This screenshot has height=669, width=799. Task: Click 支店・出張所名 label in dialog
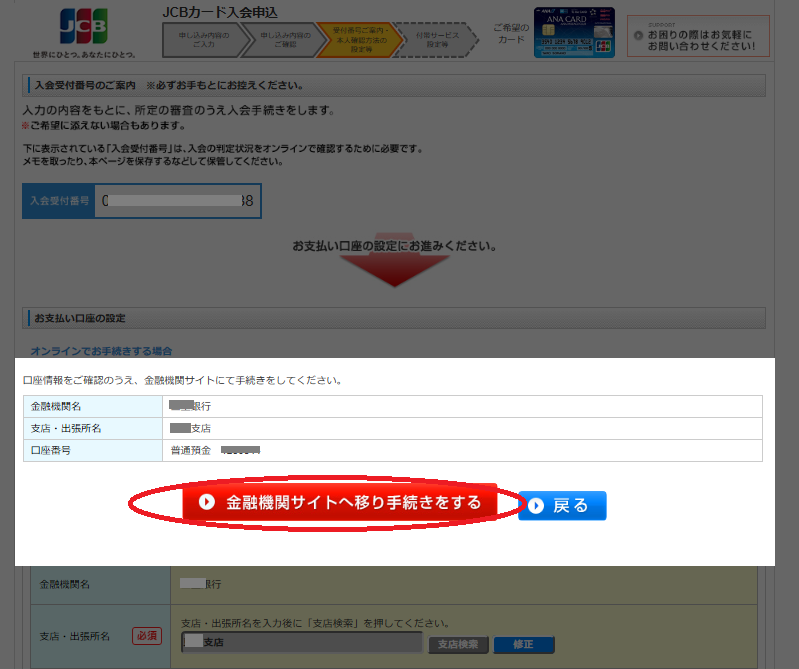[66, 429]
